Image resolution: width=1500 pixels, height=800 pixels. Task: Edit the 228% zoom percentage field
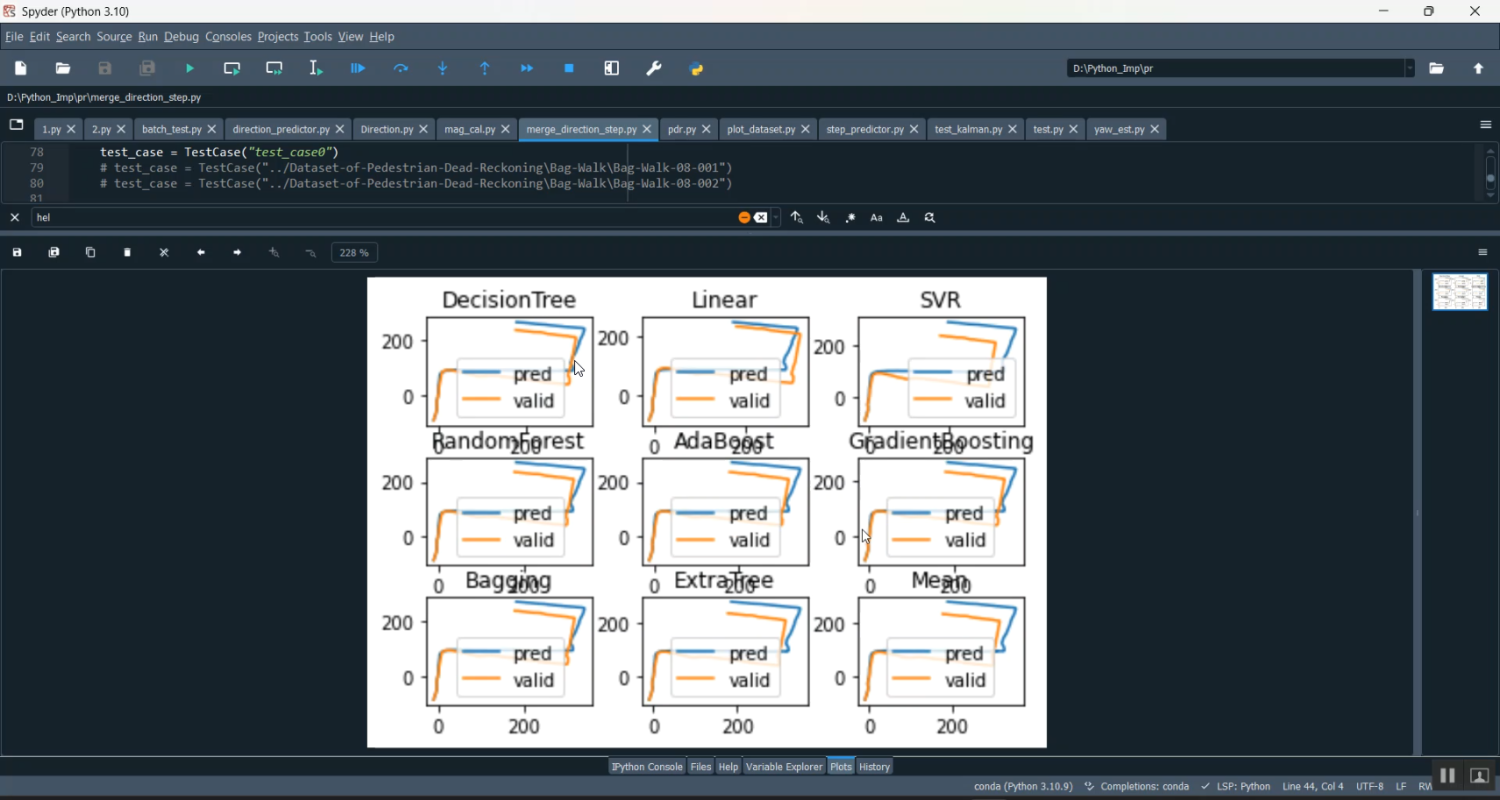[x=354, y=252]
